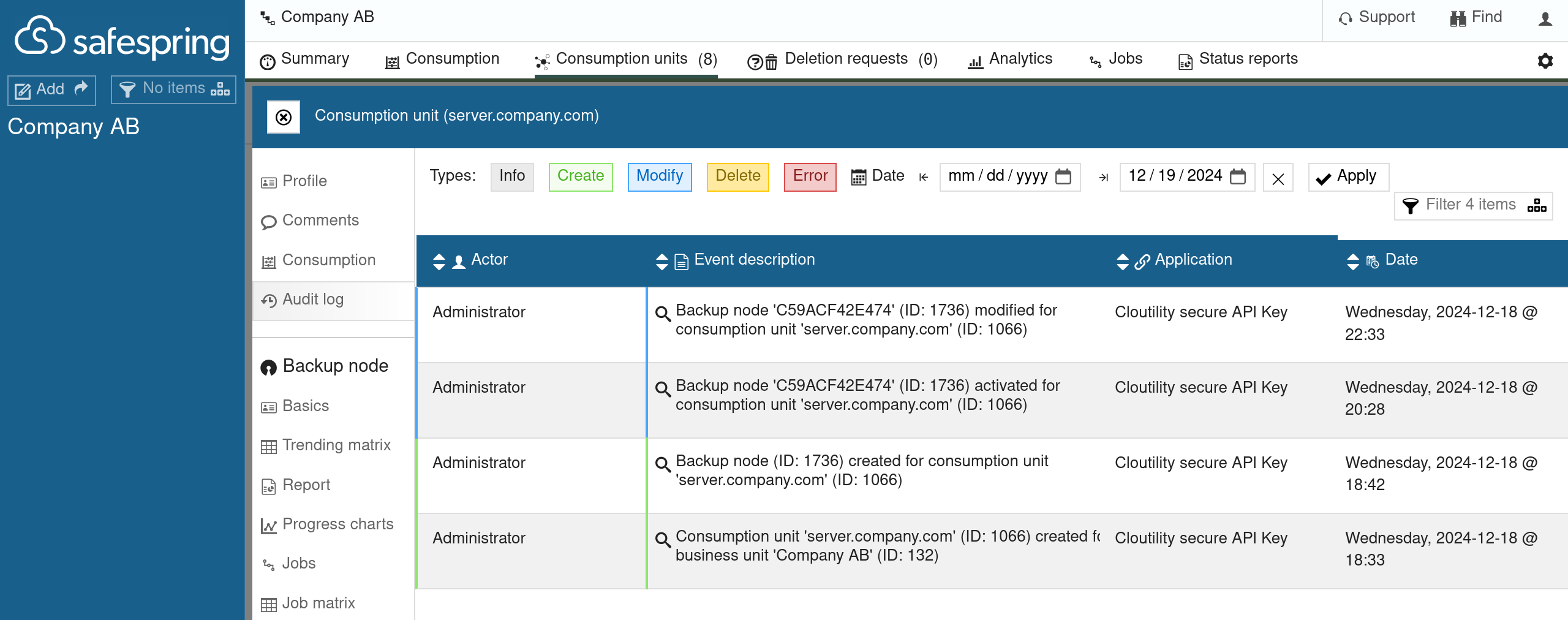The image size is (1568, 620).
Task: Open Trending matrix page
Action: (326, 445)
